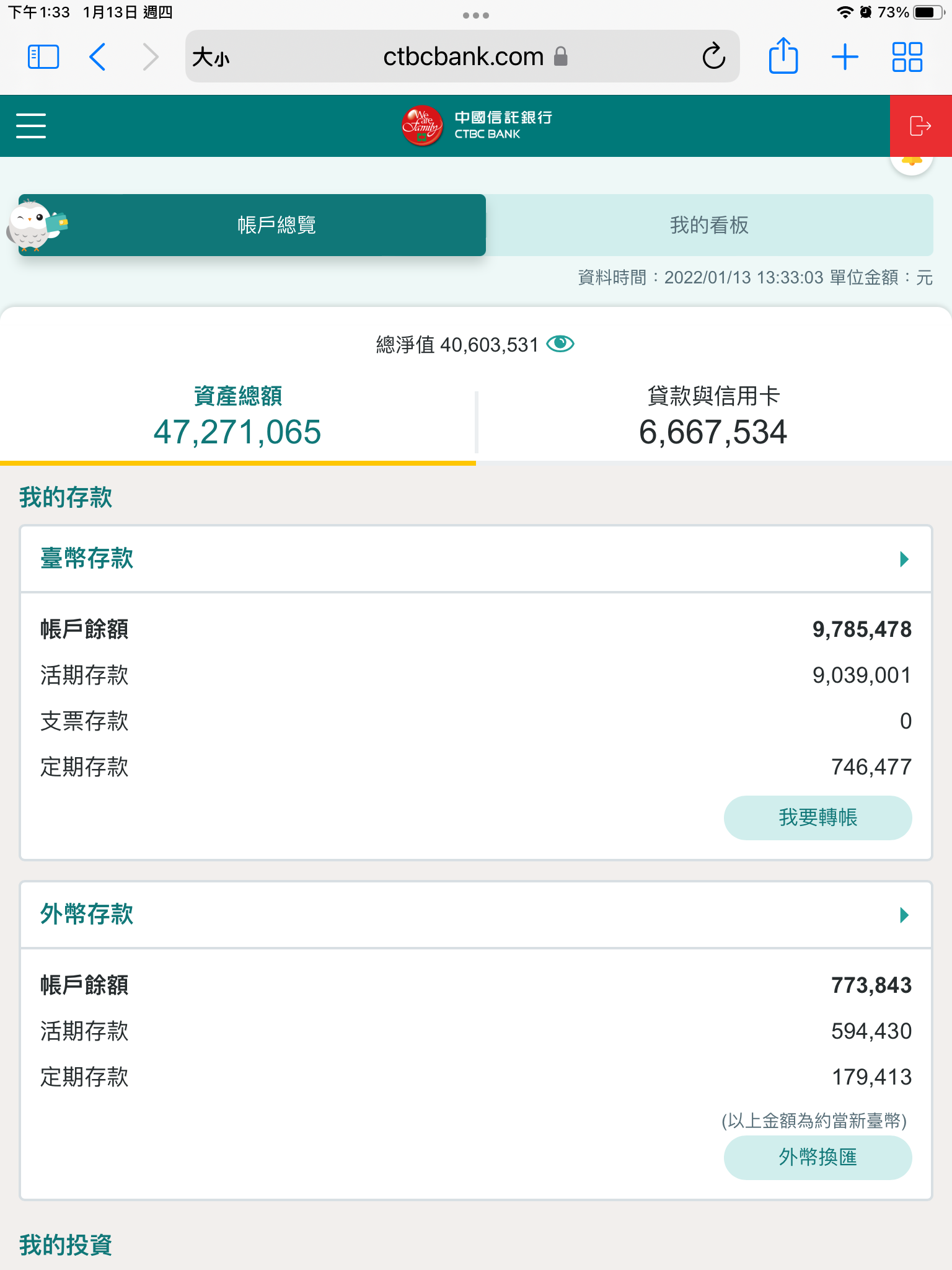Viewport: 952px width, 1270px height.
Task: Click the ctbcbank.com address field
Action: tap(463, 57)
